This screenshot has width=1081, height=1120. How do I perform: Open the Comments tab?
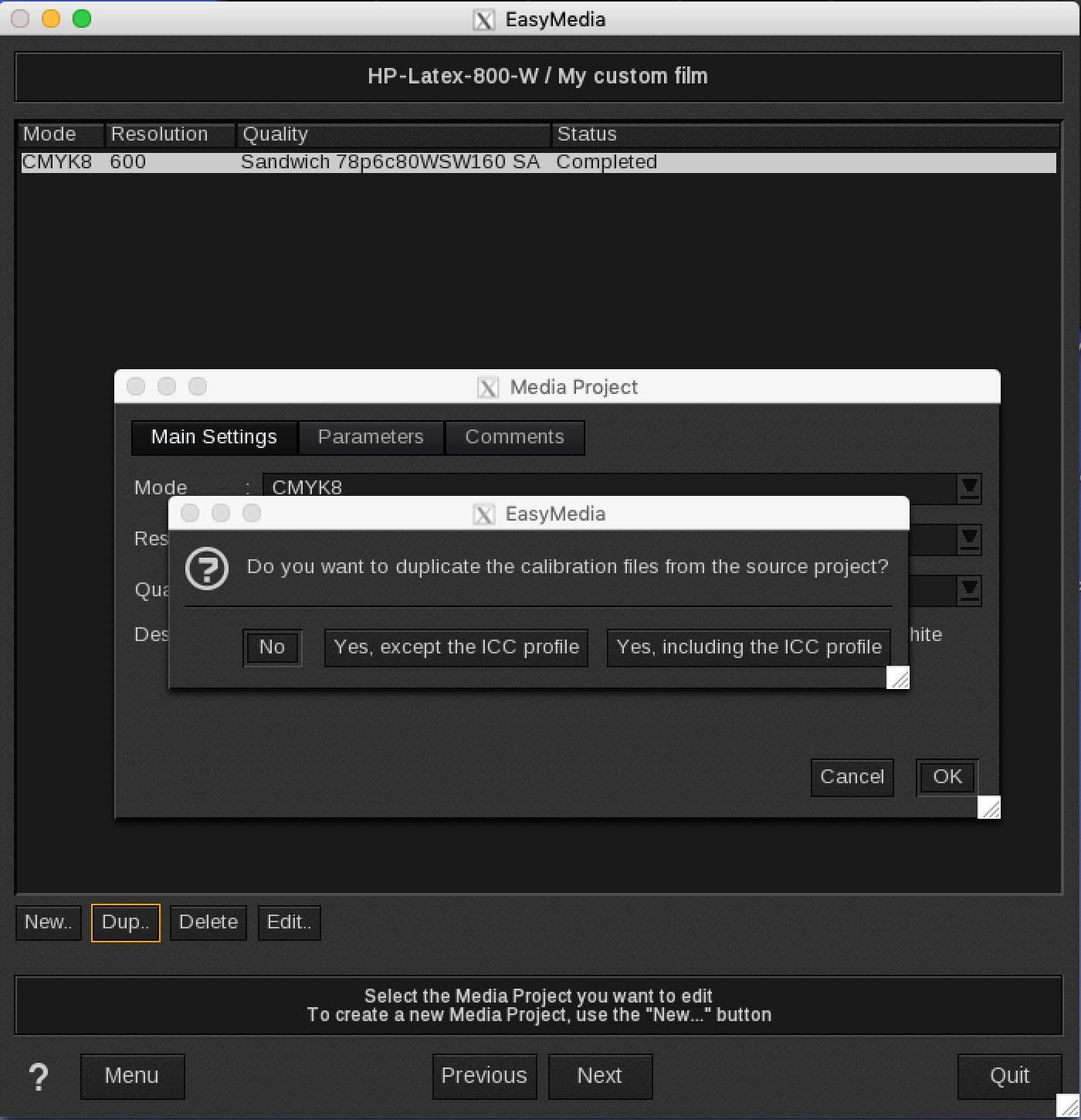pos(514,437)
